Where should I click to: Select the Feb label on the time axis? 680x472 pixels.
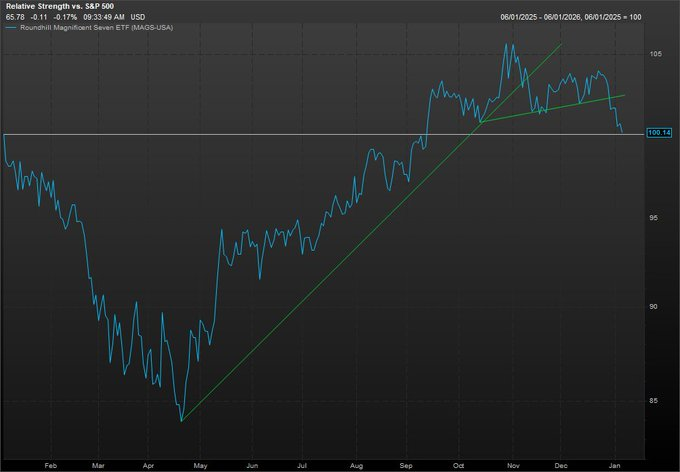tap(52, 465)
